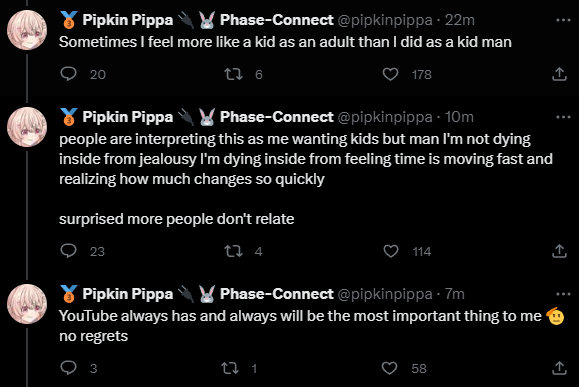Share the 10m tweet
579x387 pixels.
pos(559,251)
